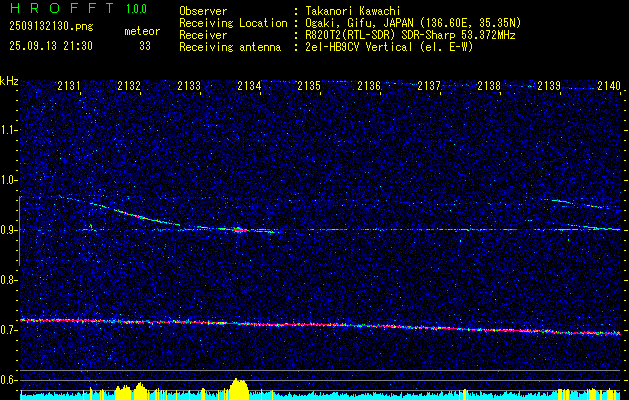Image resolution: width=629 pixels, height=400 pixels.
Task: Select the file name 2509132130.png
Action: click(51, 27)
